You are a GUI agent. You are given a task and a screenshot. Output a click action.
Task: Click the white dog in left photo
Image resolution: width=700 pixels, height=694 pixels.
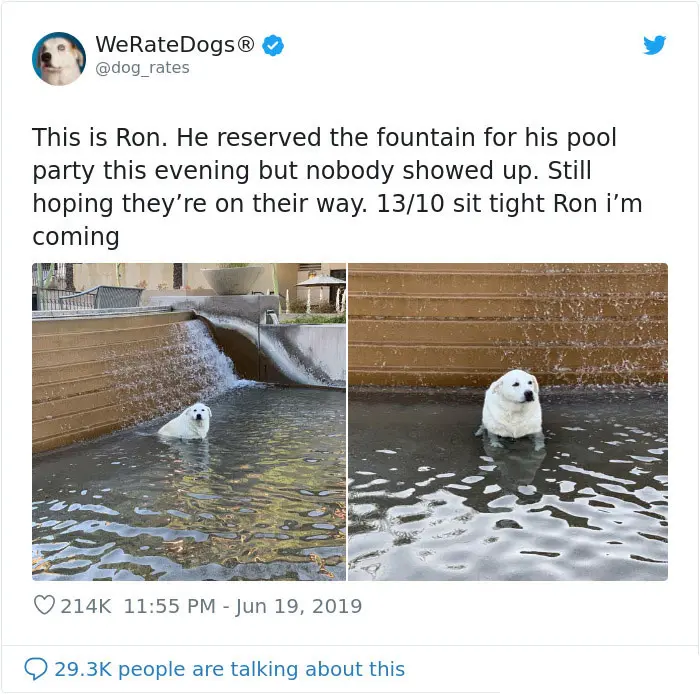[x=185, y=422]
